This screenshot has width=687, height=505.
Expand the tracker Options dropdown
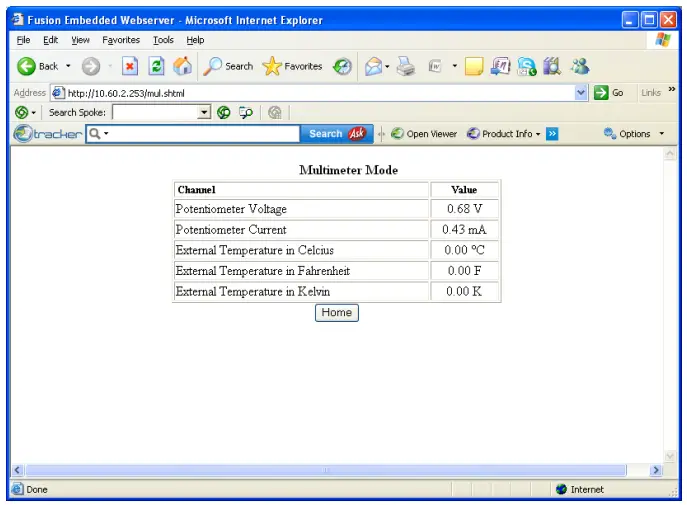point(662,134)
